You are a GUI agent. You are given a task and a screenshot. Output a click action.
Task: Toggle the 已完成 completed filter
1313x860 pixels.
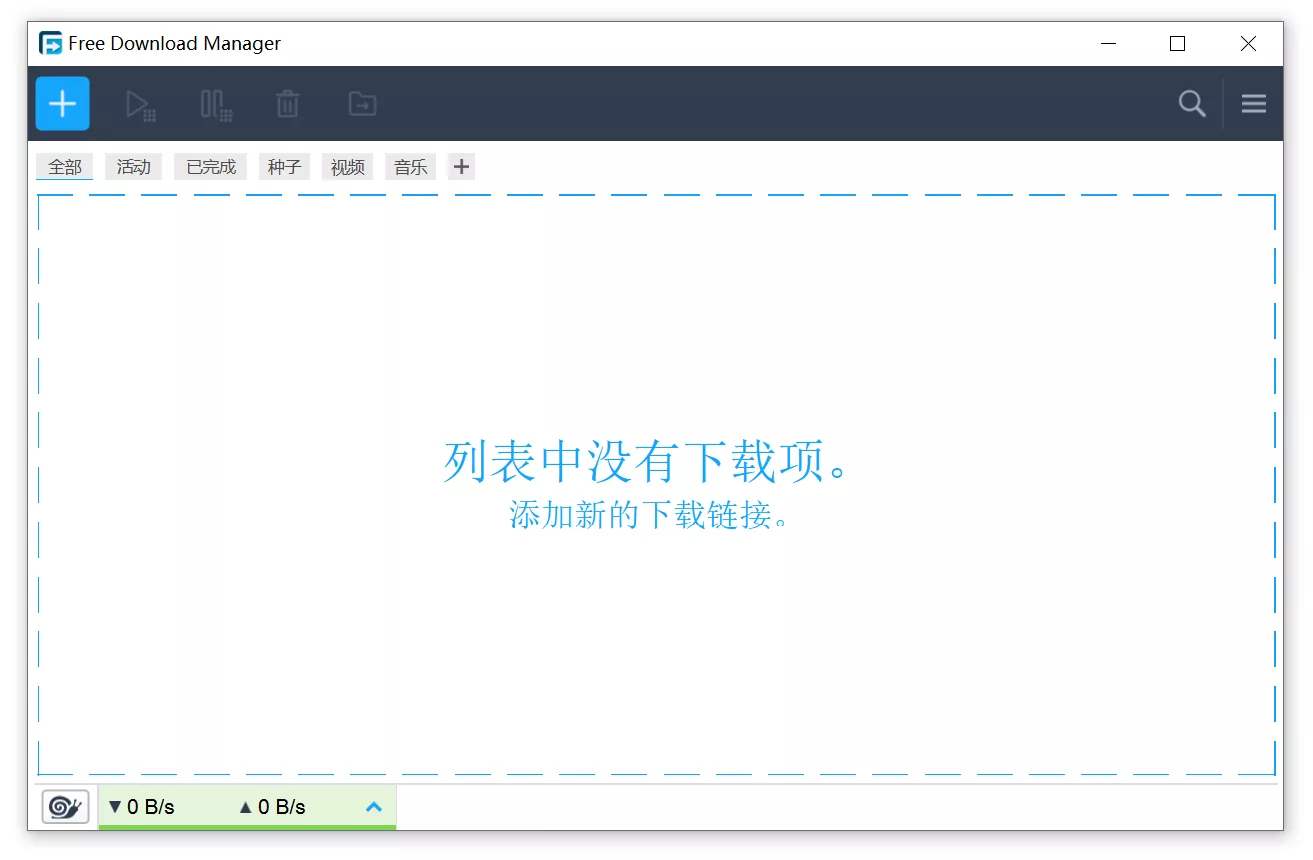(209, 166)
